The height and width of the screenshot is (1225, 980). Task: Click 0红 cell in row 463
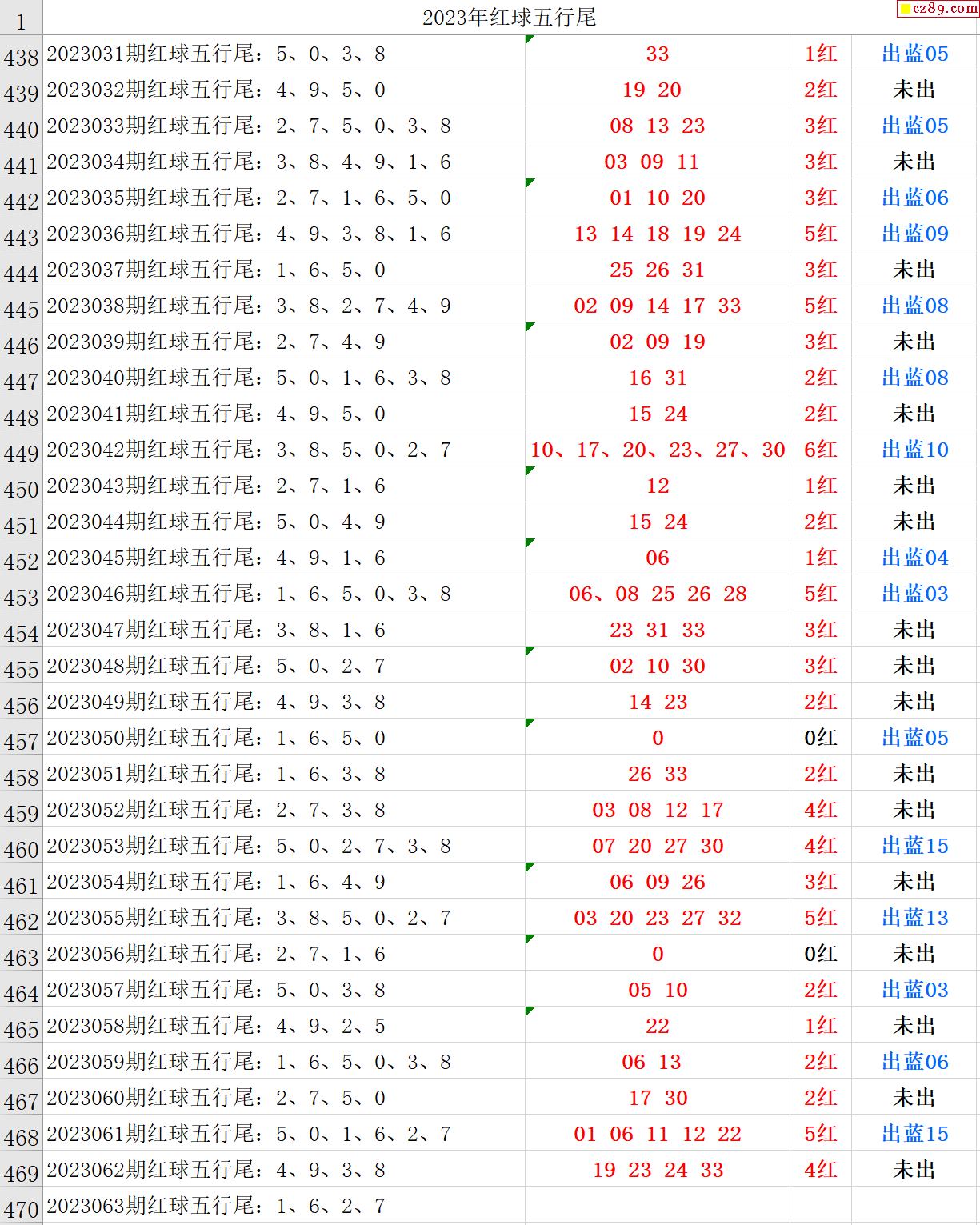pos(821,954)
